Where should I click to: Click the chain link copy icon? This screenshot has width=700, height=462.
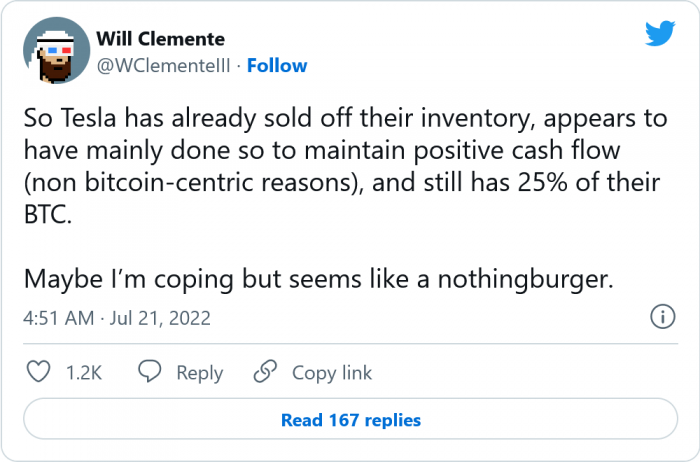(x=265, y=372)
